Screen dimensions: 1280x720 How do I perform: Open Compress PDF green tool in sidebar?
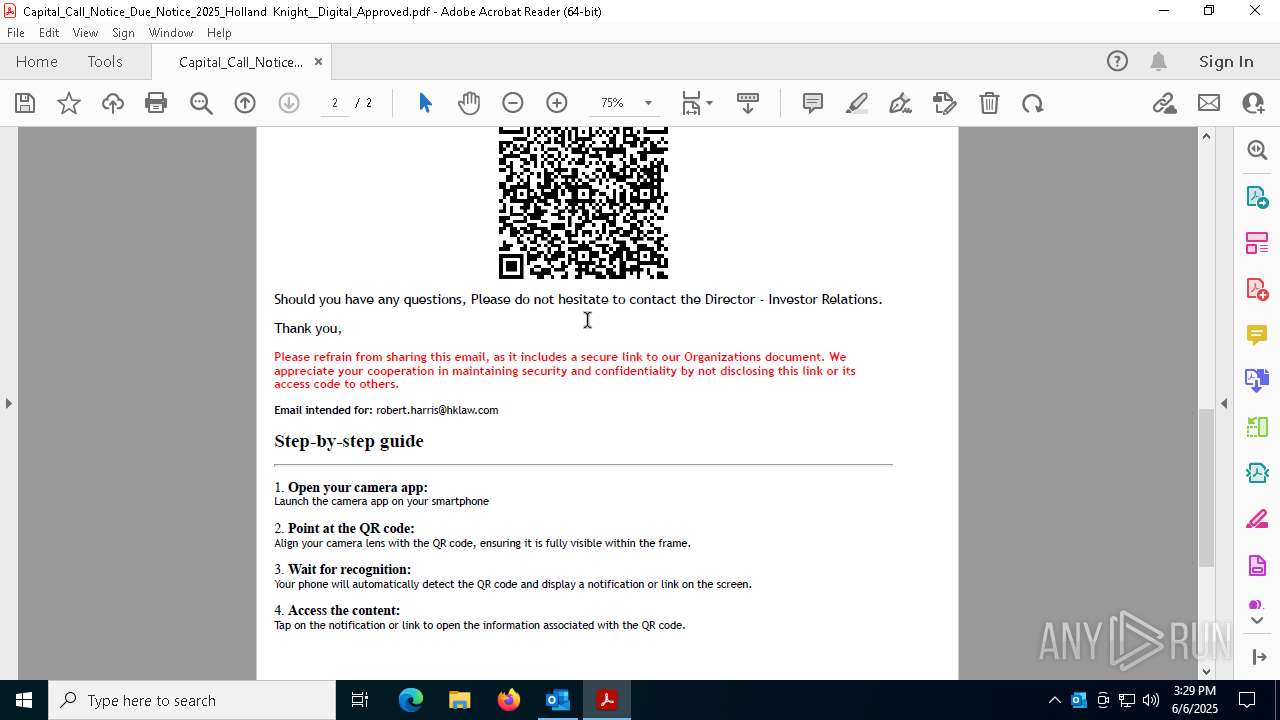(1257, 427)
